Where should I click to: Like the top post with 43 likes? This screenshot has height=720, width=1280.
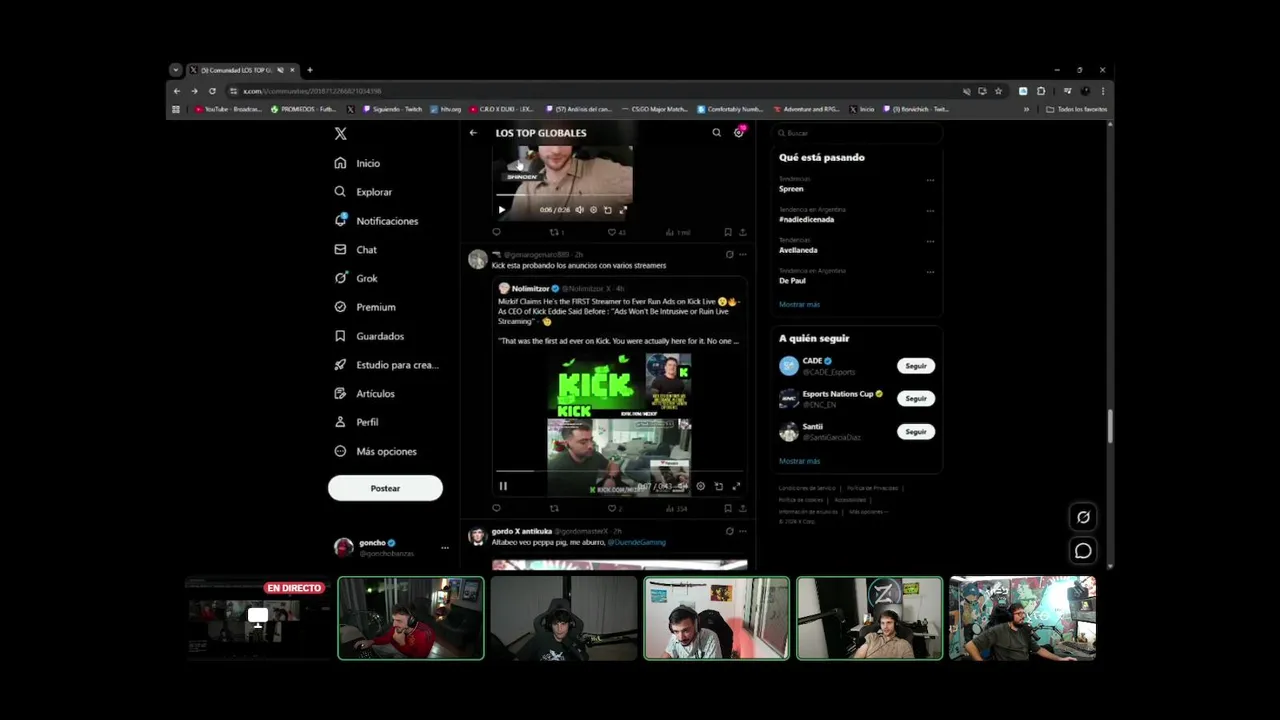[617, 232]
